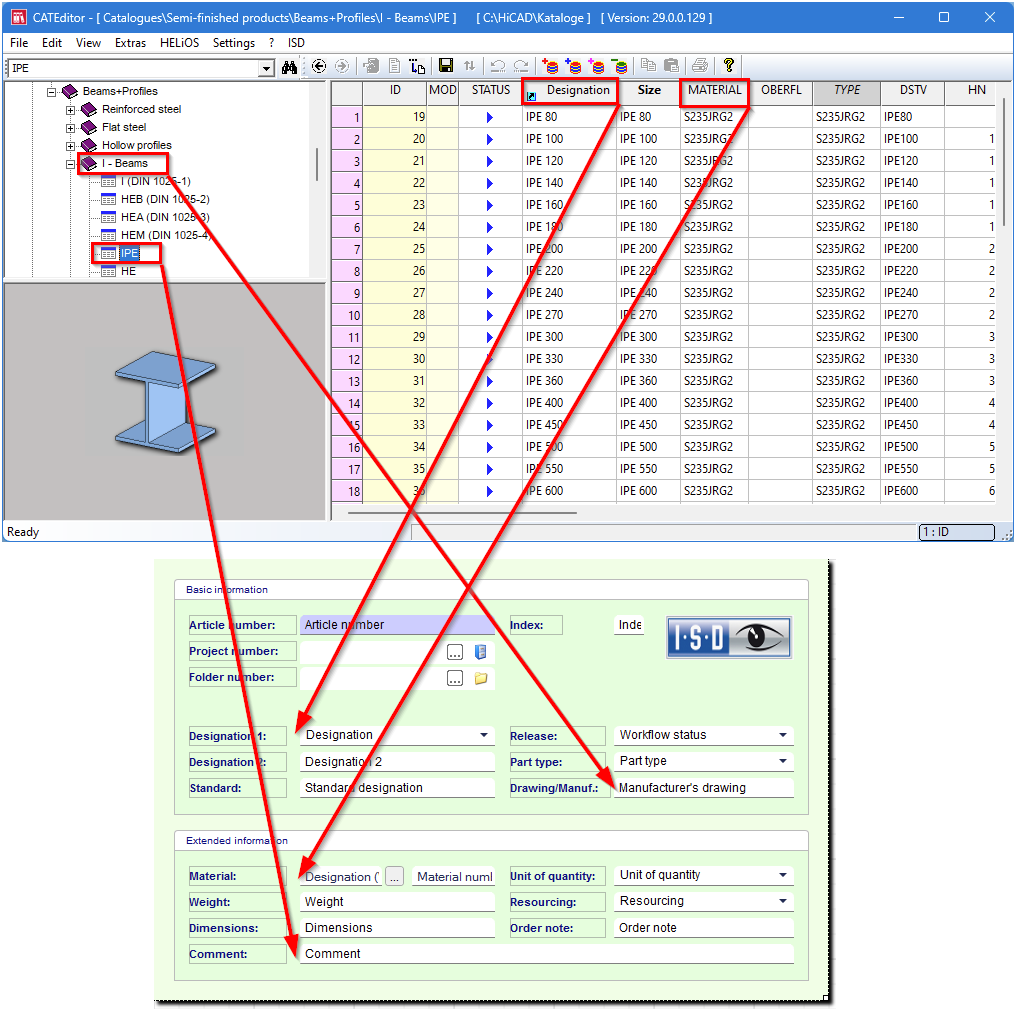Click the Order note input field
The image size is (1017, 1009).
coord(704,928)
